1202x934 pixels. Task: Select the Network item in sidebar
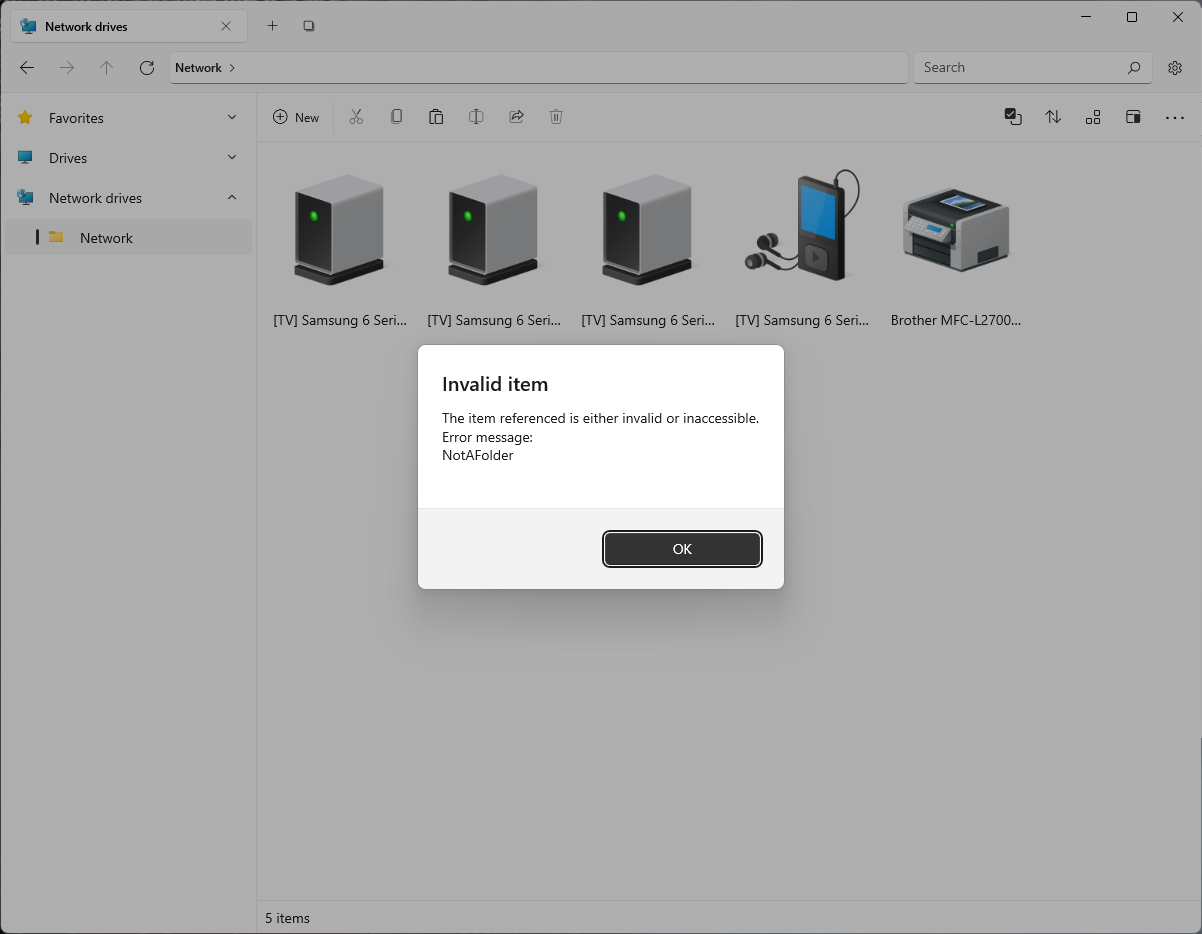coord(128,238)
